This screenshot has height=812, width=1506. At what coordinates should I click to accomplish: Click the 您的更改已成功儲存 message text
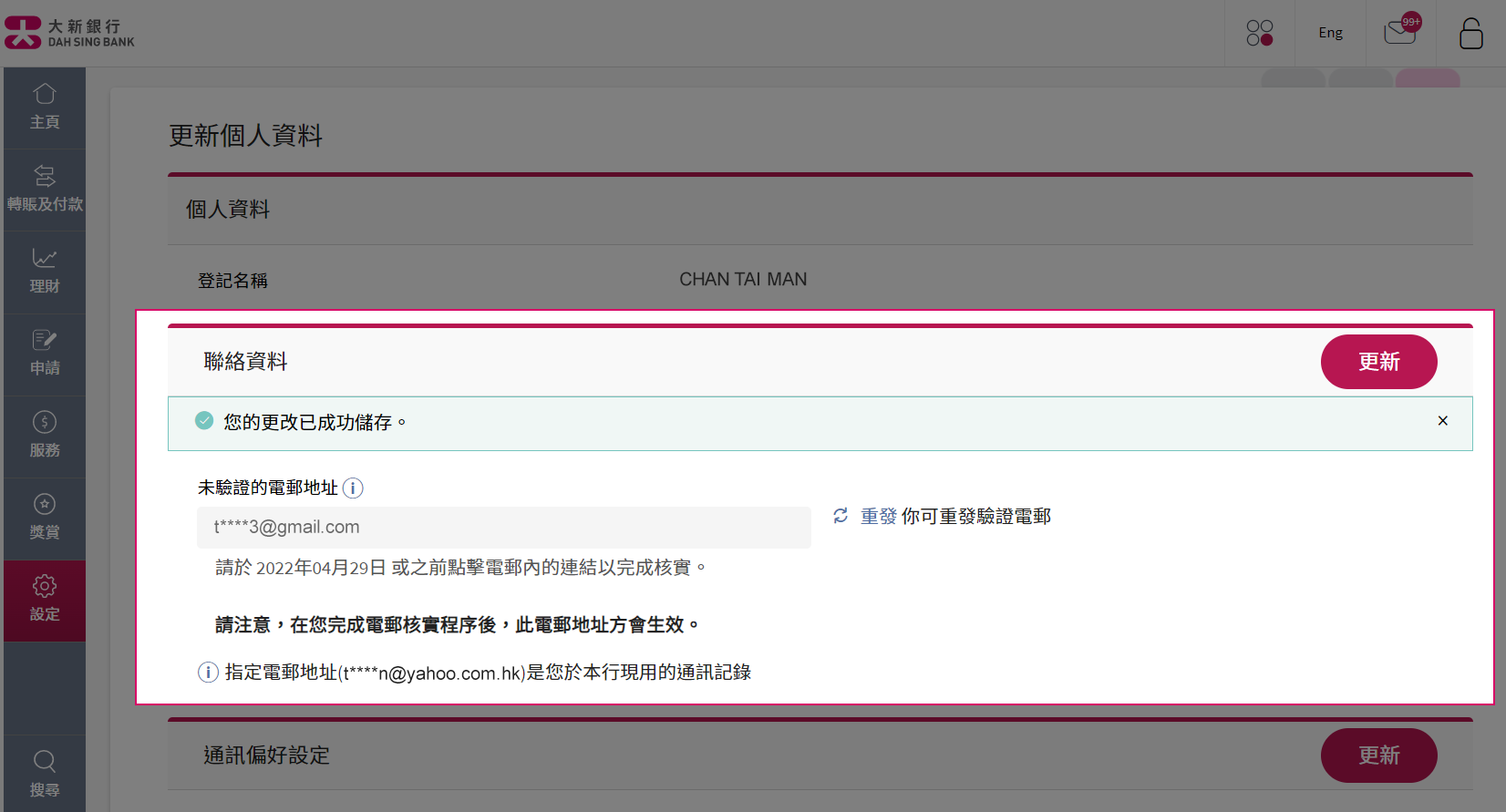pyautogui.click(x=315, y=422)
